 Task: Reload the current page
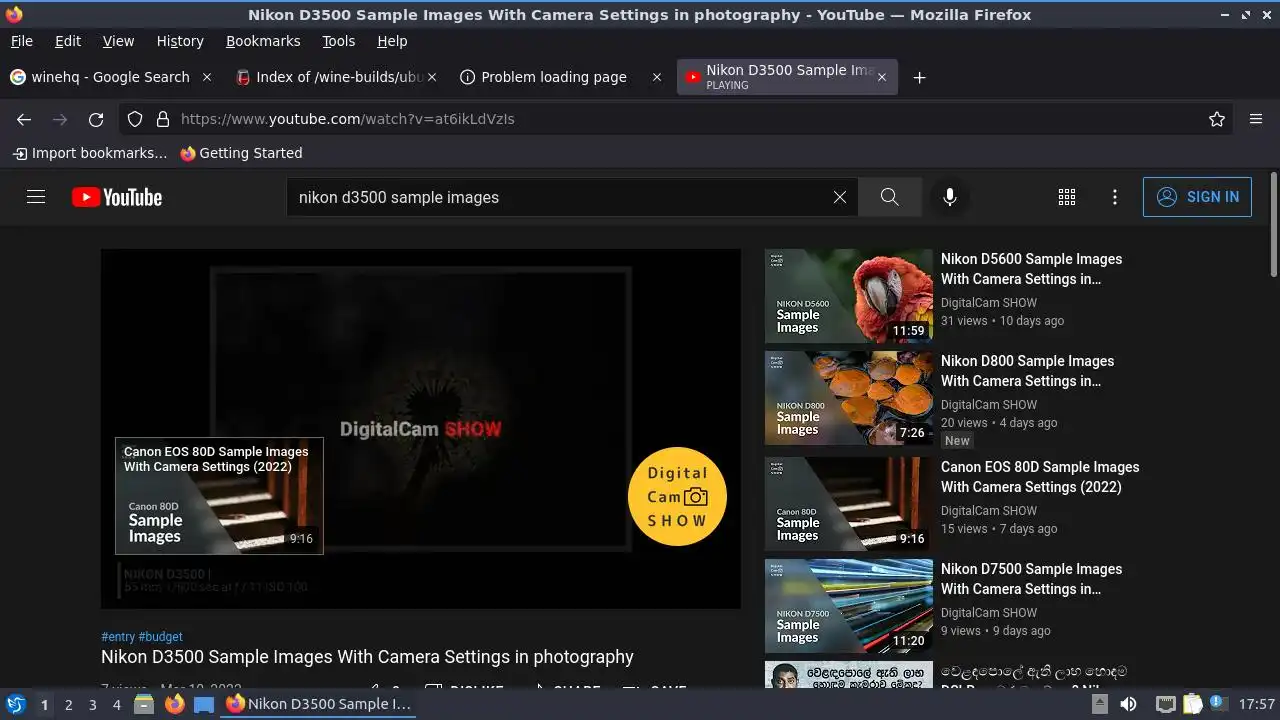click(x=96, y=119)
